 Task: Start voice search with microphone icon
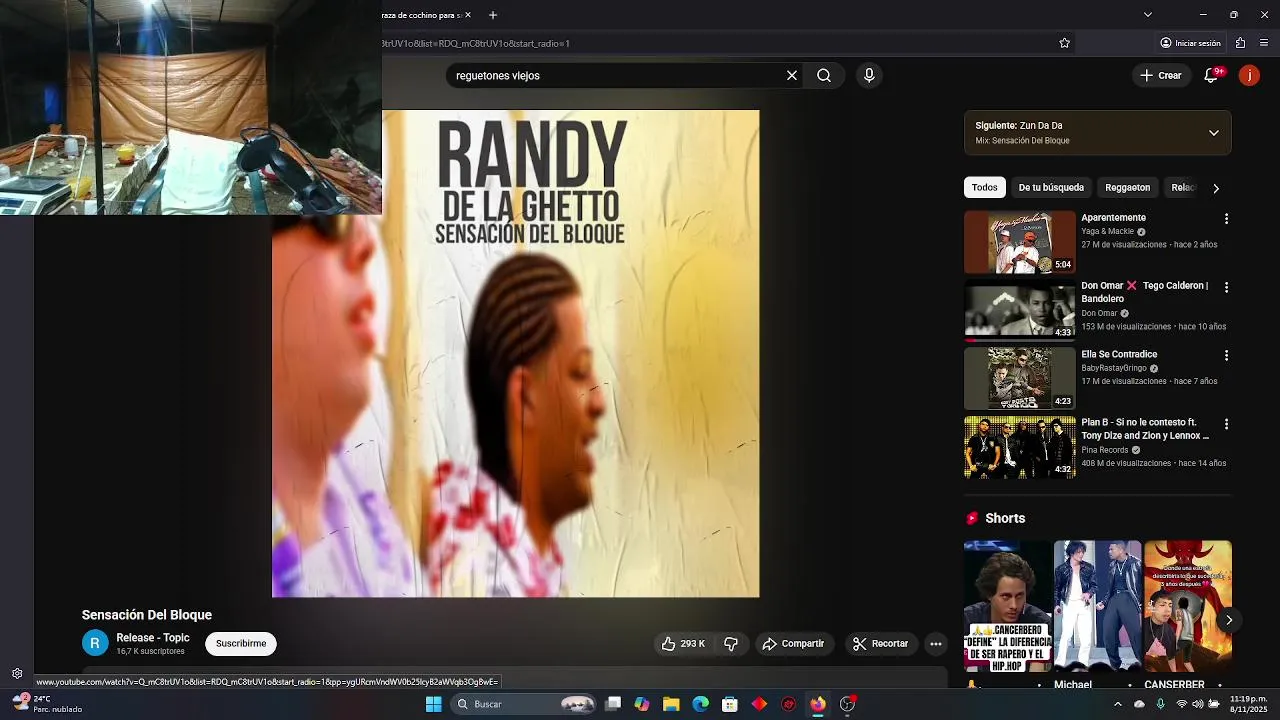869,75
